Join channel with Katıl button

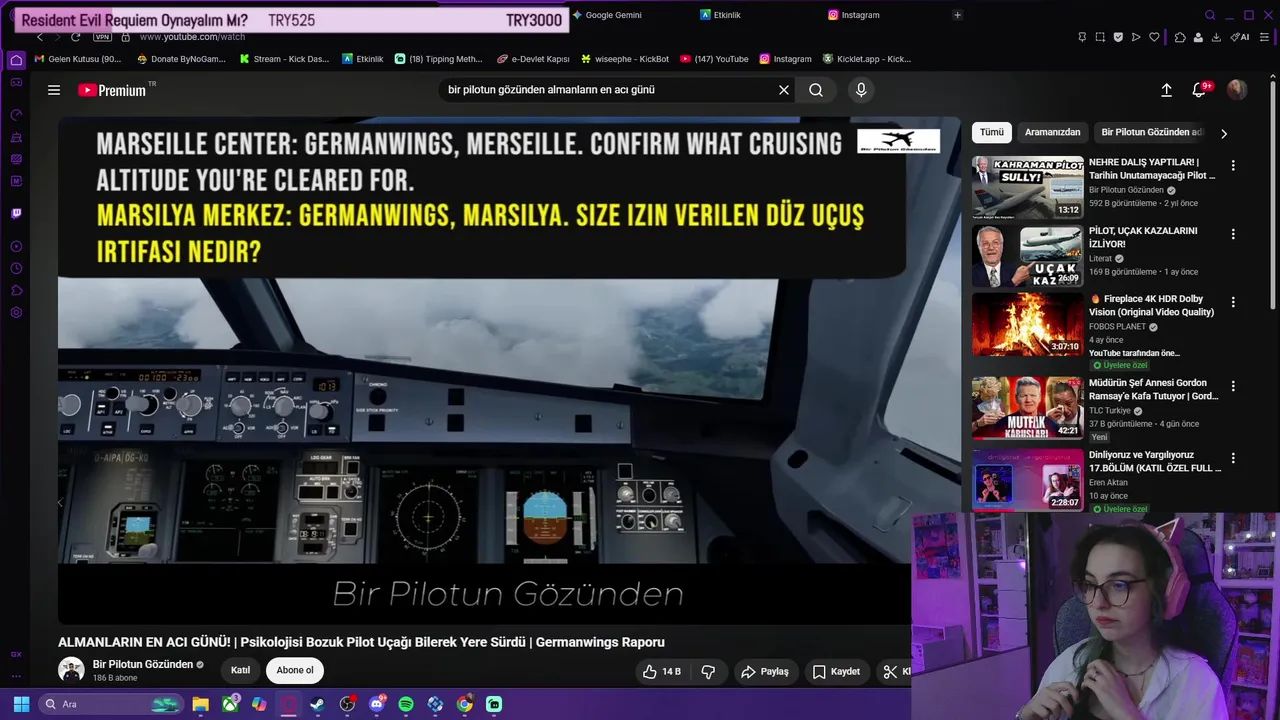coord(240,671)
